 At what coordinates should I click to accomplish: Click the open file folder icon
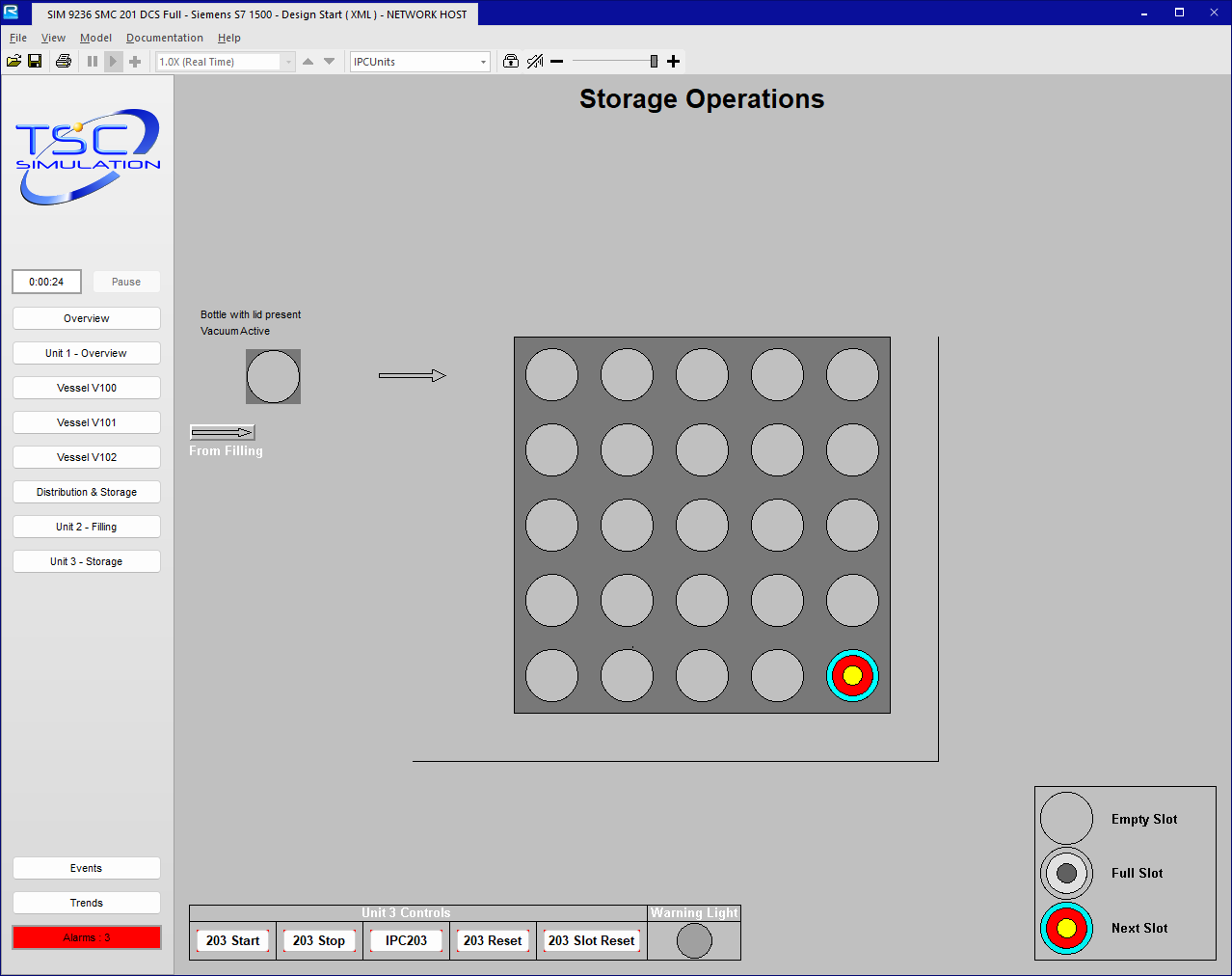pos(13,61)
